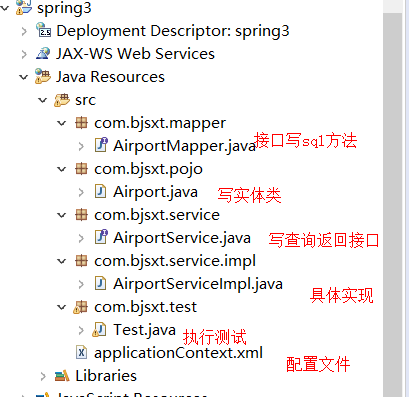The image size is (409, 397).
Task: Click the AirportServiceImpl.java file icon
Action: [x=100, y=283]
